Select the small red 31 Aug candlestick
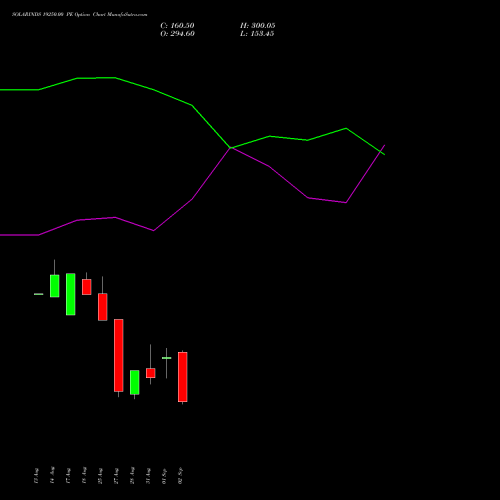Screen dimensions: 500x500 (151, 373)
